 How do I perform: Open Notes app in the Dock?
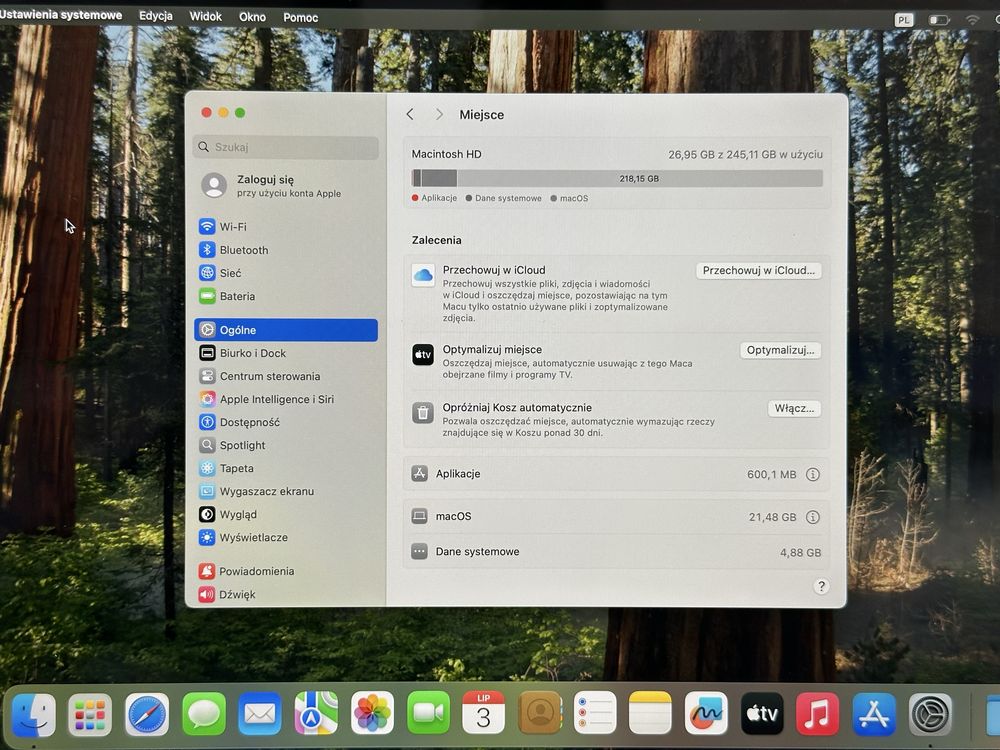[651, 714]
